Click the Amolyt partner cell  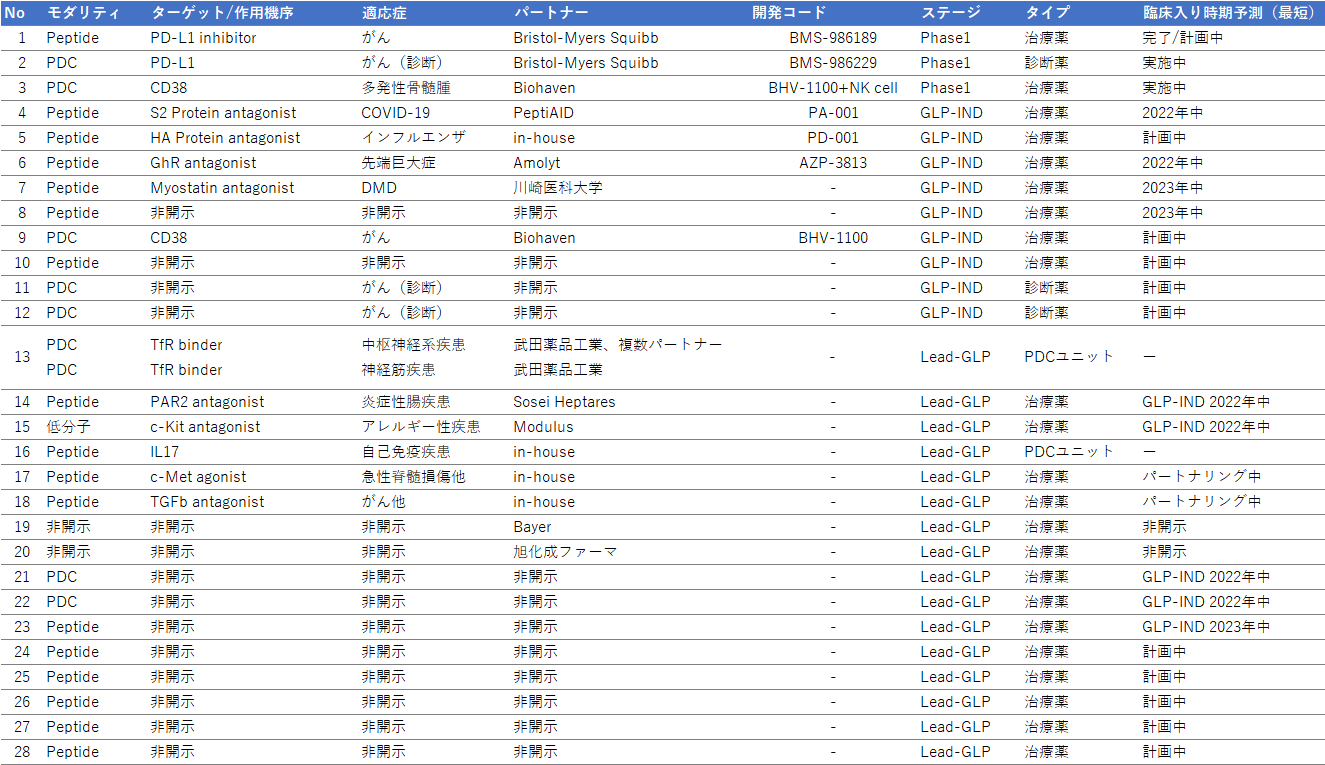pos(537,163)
